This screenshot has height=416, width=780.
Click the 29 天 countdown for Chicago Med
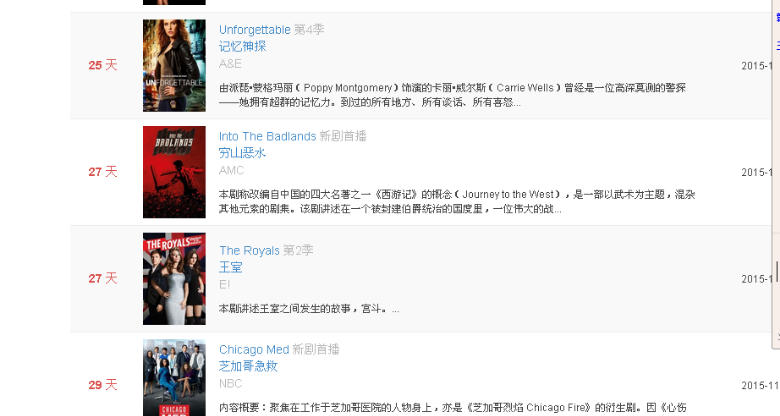point(103,385)
